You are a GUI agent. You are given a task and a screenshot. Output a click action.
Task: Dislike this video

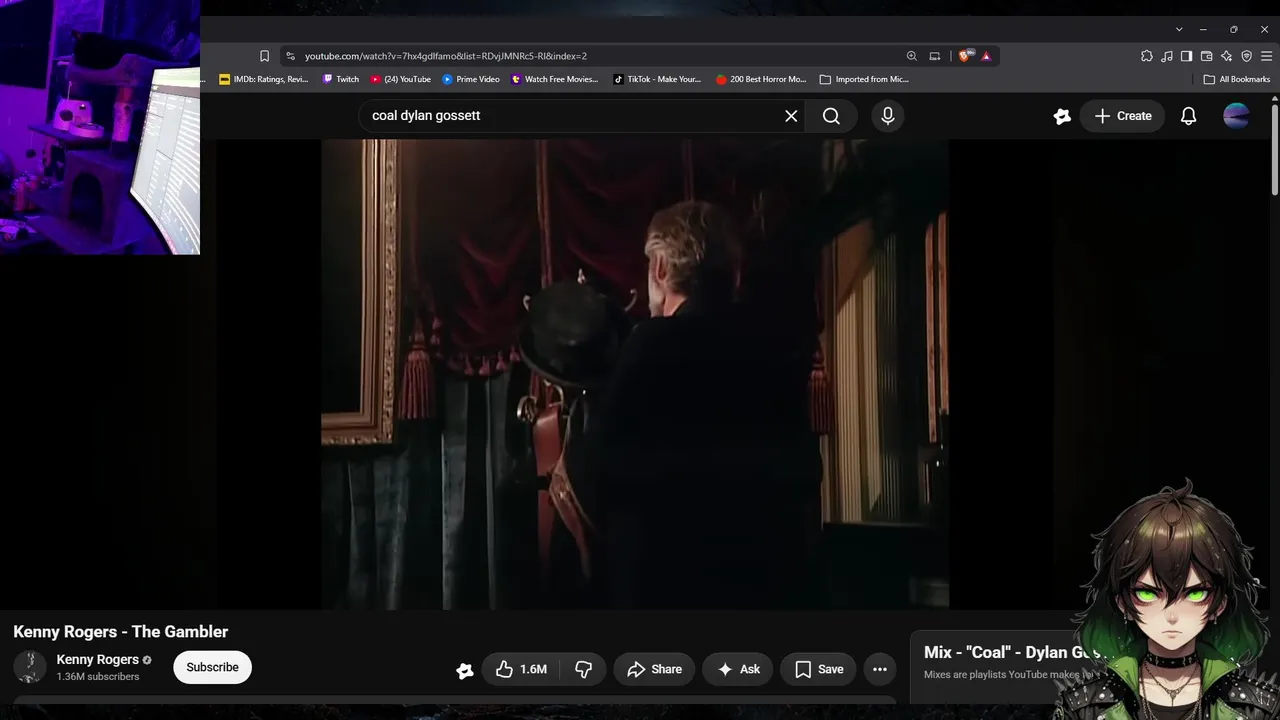coord(583,669)
